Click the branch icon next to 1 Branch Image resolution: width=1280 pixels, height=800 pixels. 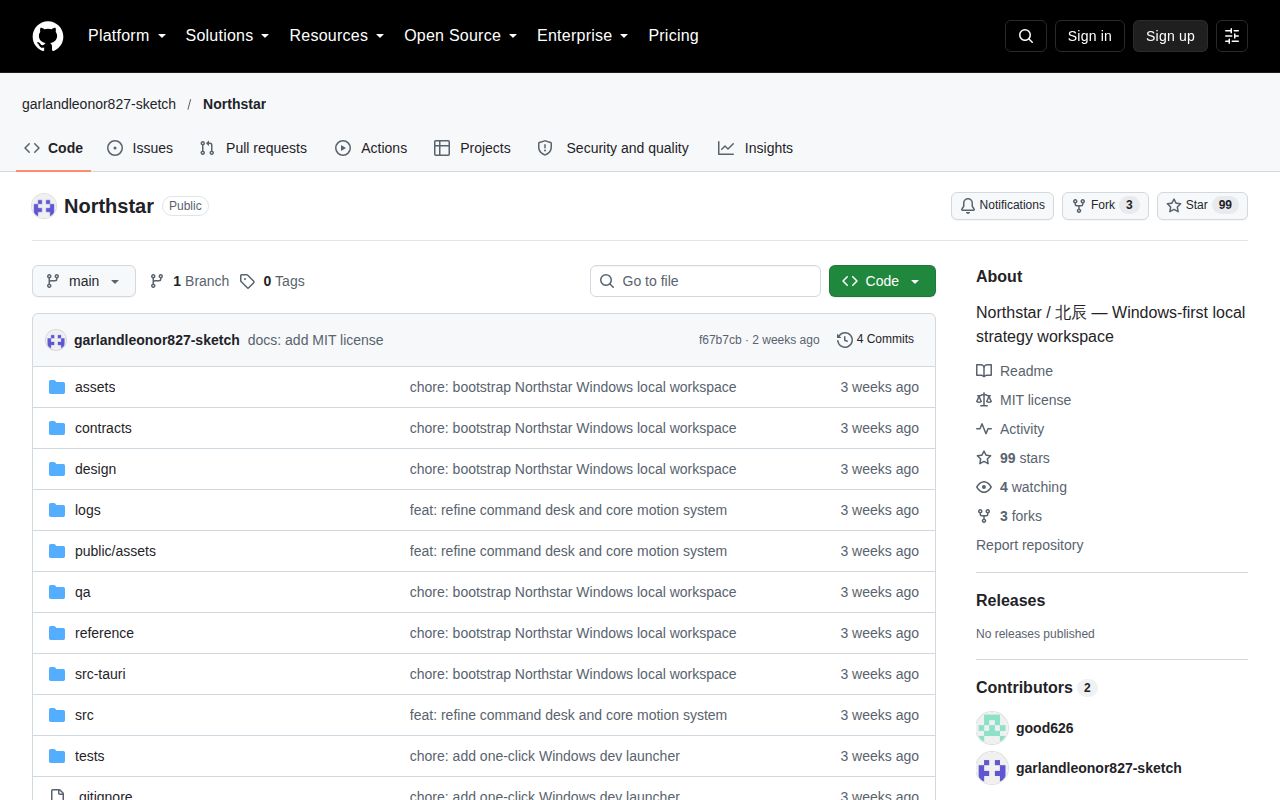pyautogui.click(x=157, y=281)
